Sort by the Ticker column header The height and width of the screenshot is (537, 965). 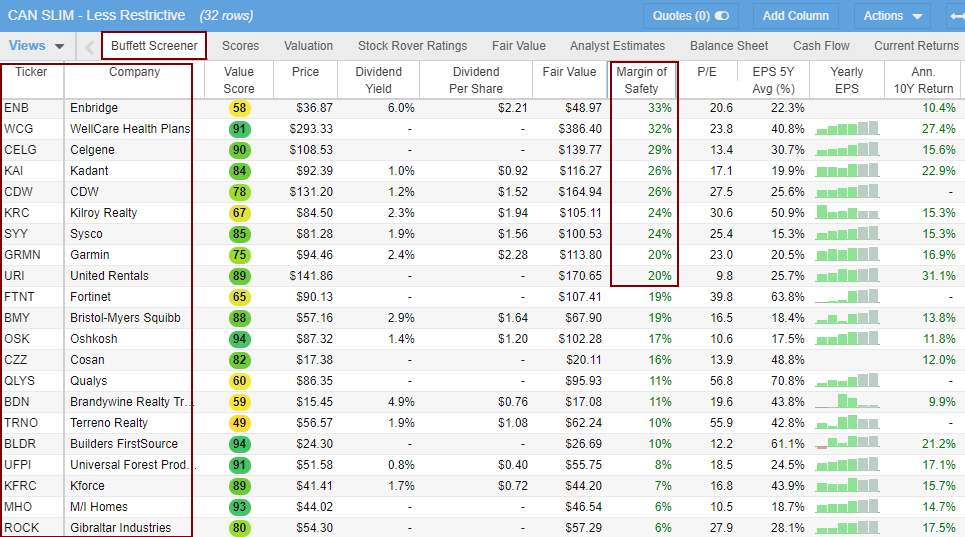pos(31,80)
